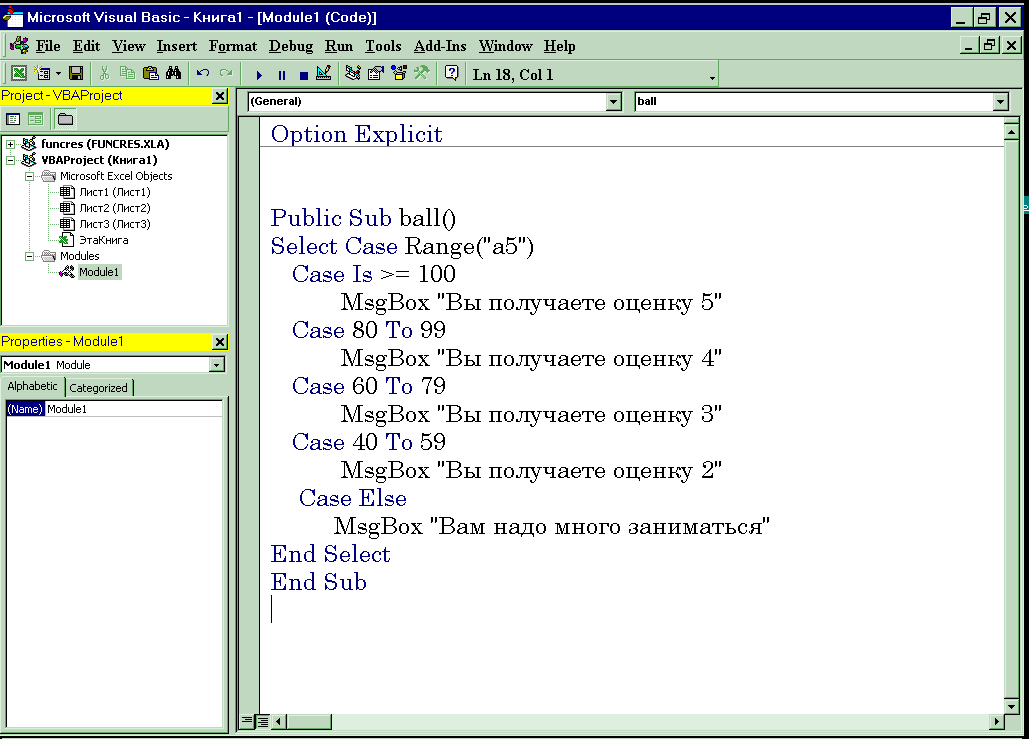Close the Properties - Module1 panel

click(x=220, y=342)
